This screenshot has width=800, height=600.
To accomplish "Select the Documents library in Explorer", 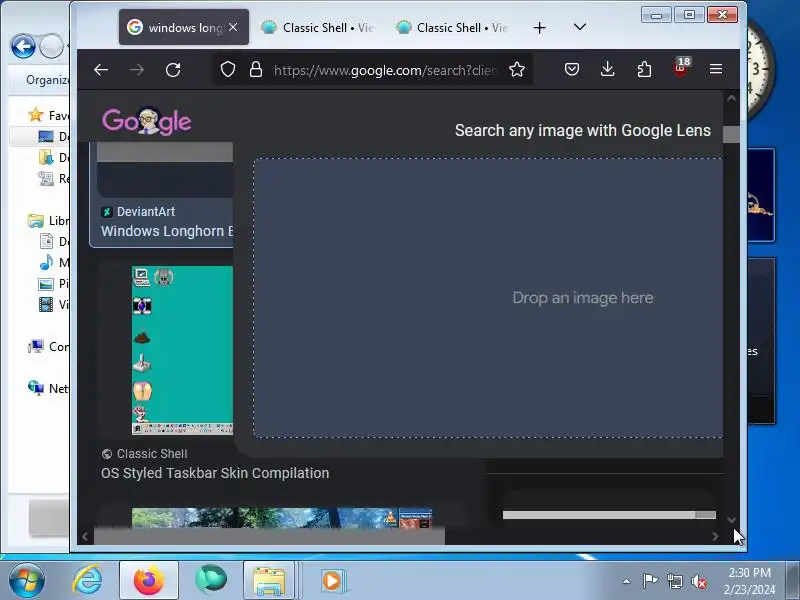I will tap(54, 241).
